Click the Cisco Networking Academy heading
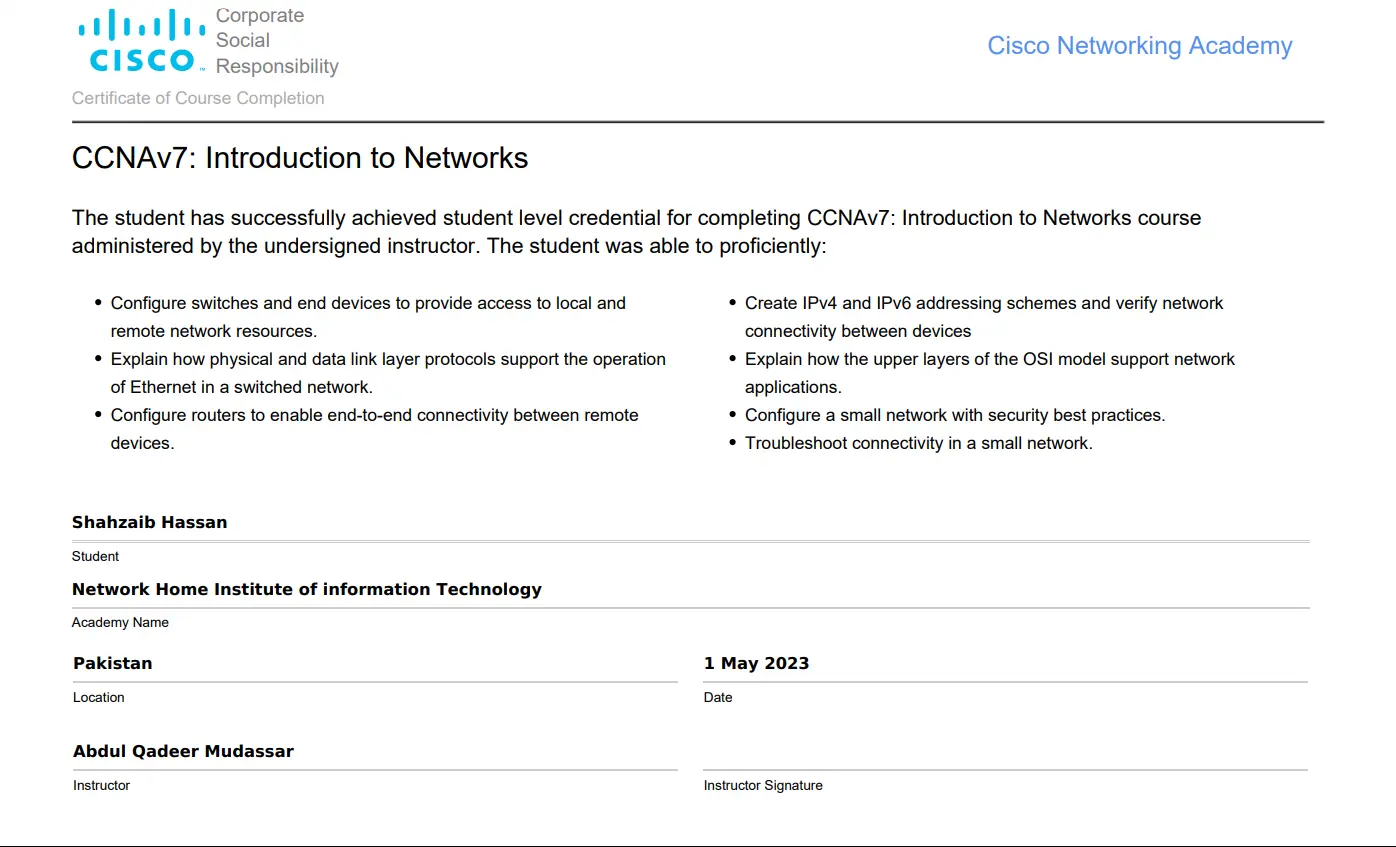1396x847 pixels. 1140,46
